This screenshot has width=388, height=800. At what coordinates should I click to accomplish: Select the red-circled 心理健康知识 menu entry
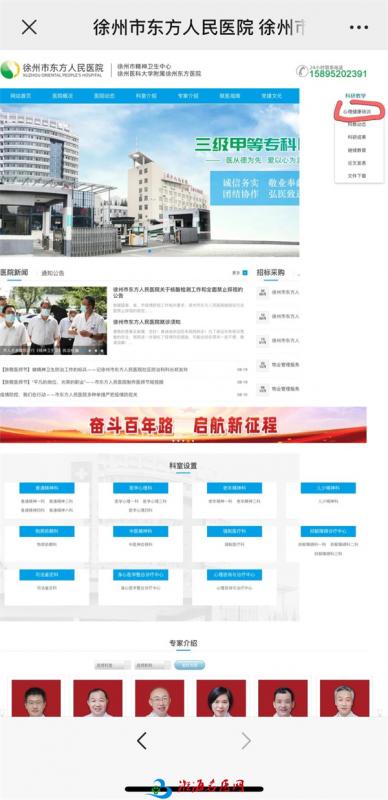(x=356, y=111)
